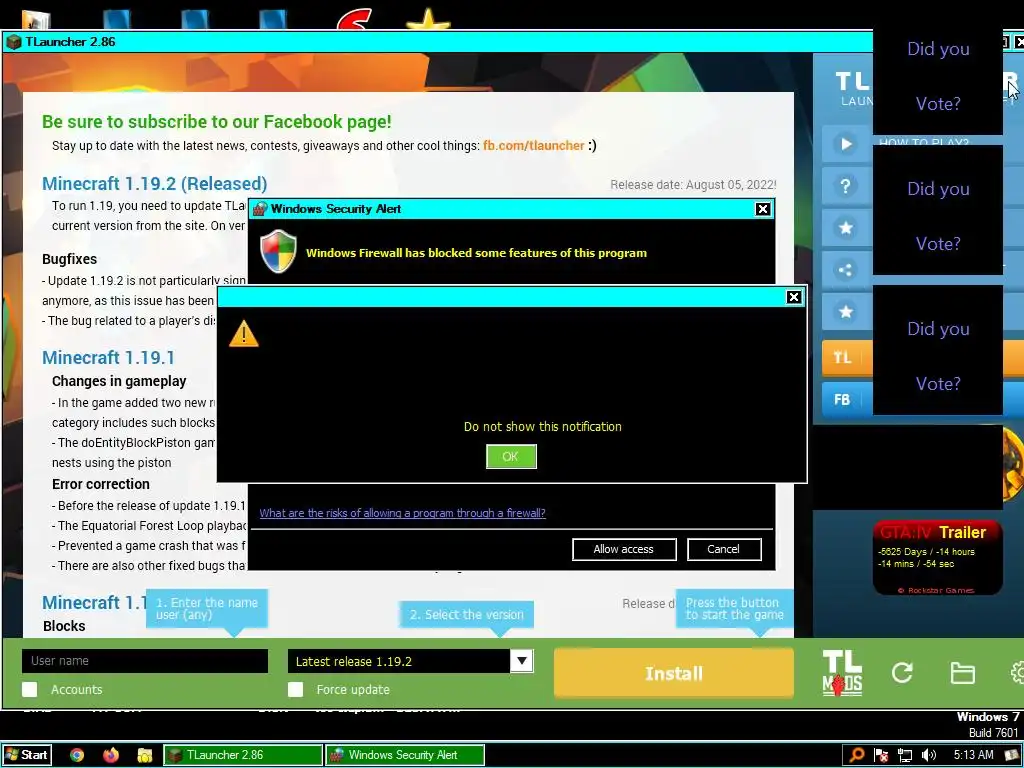Close the Windows Security Alert dialog

click(762, 209)
